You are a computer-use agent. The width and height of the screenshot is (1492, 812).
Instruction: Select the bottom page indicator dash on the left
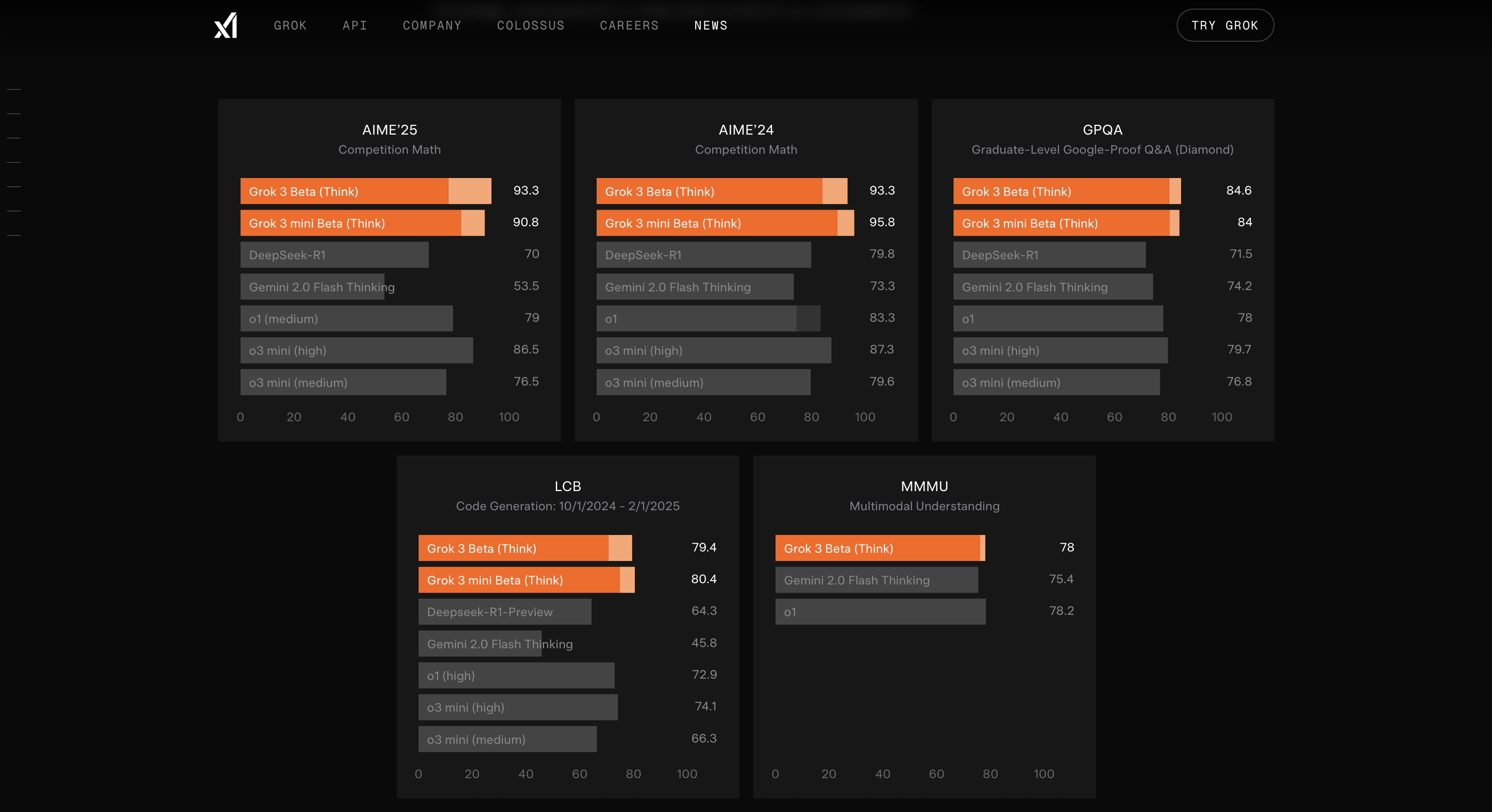pos(14,234)
